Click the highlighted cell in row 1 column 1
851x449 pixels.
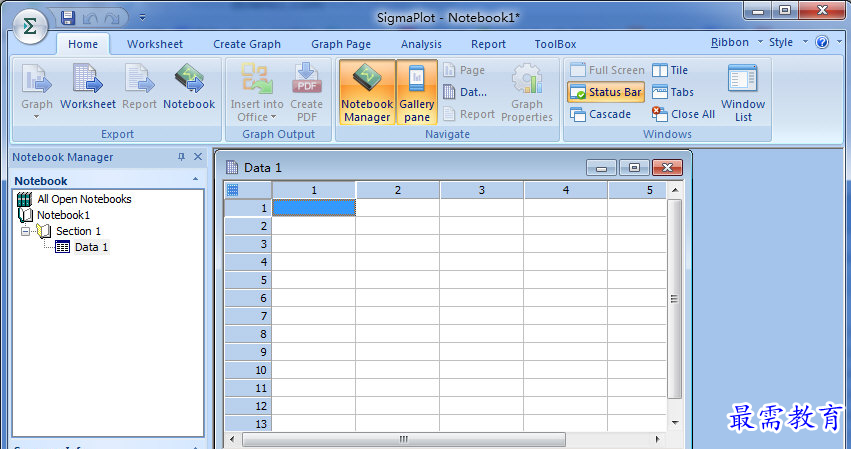pyautogui.click(x=314, y=207)
